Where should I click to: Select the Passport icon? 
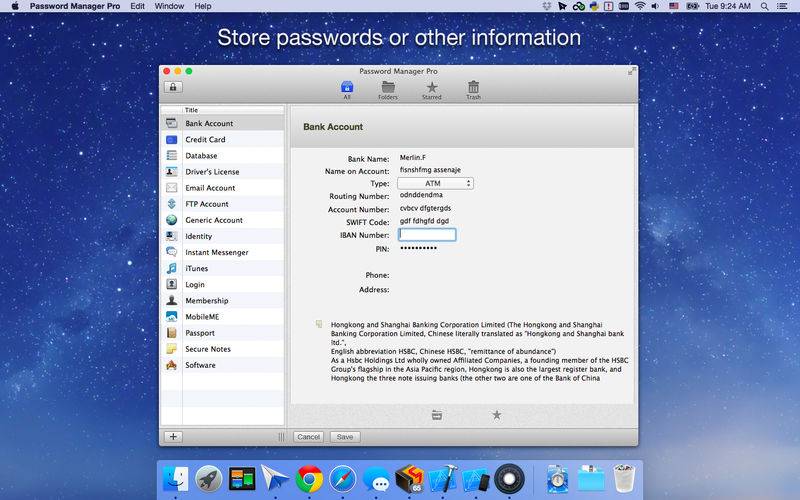[x=171, y=333]
